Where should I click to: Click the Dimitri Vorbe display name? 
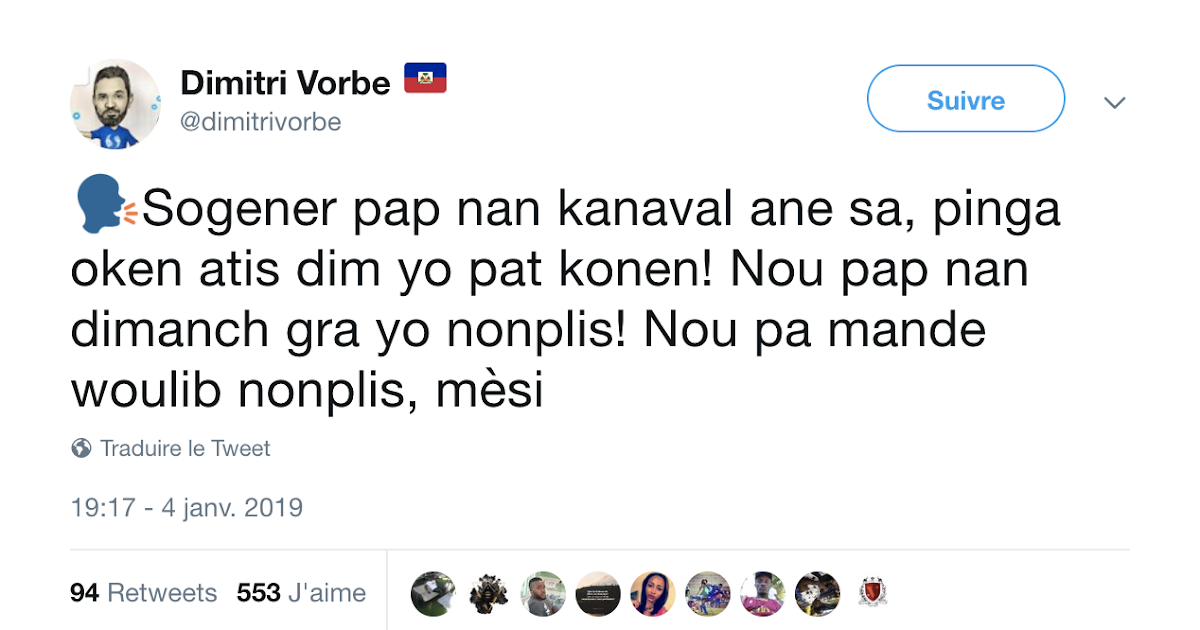tap(285, 82)
